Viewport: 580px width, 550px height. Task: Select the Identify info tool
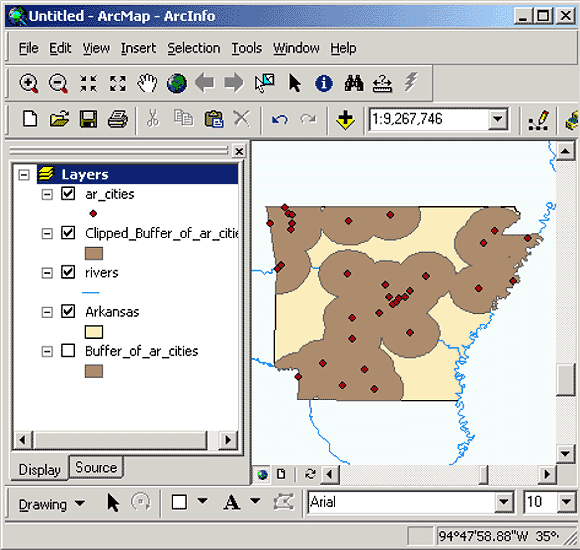[x=324, y=83]
